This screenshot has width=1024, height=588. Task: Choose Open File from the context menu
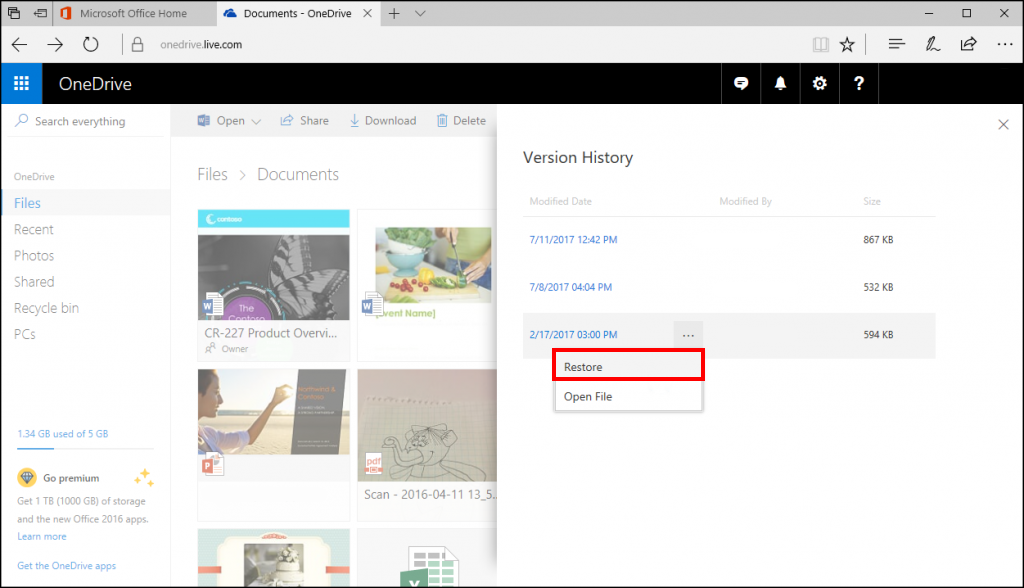[x=628, y=397]
